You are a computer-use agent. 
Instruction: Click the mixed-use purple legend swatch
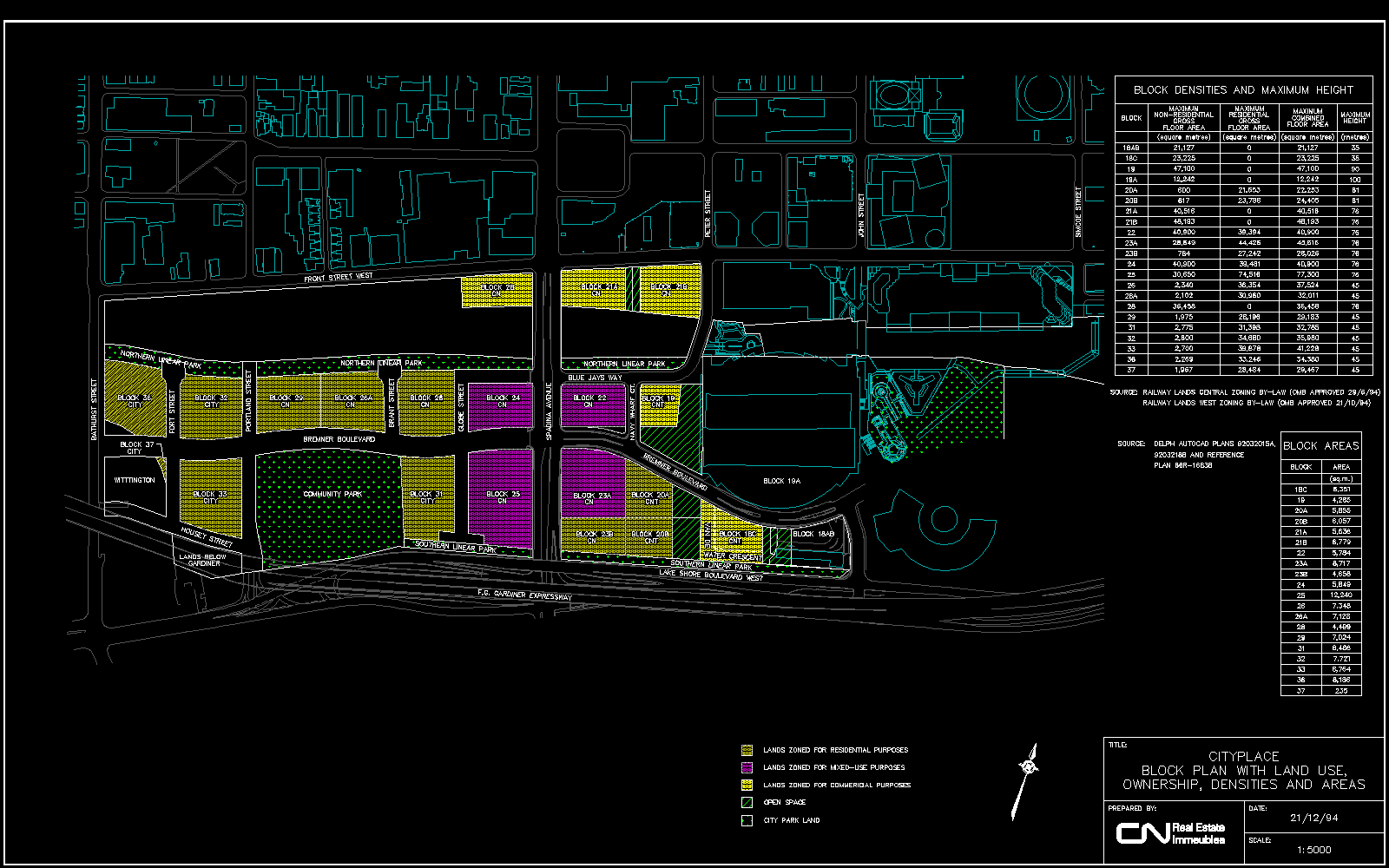click(x=747, y=767)
